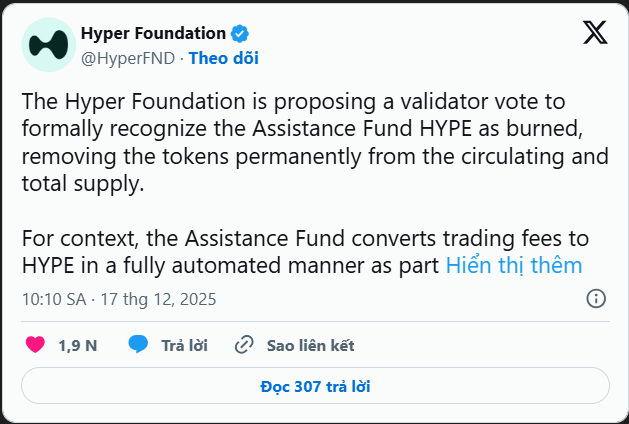Open the tweet info icon
This screenshot has height=424, width=629.
[595, 298]
